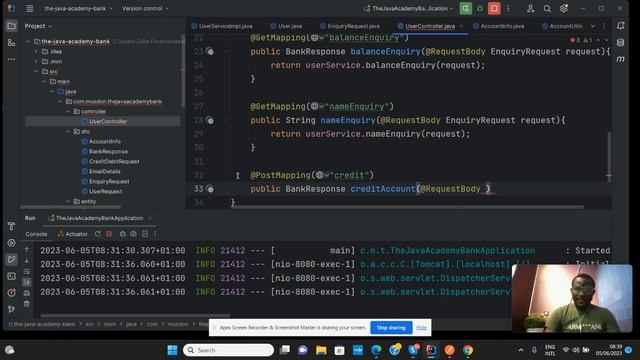Screen dimensions: 640x360
Task: Toggle Soft-Wrap in console sidebar
Action: [27, 271]
